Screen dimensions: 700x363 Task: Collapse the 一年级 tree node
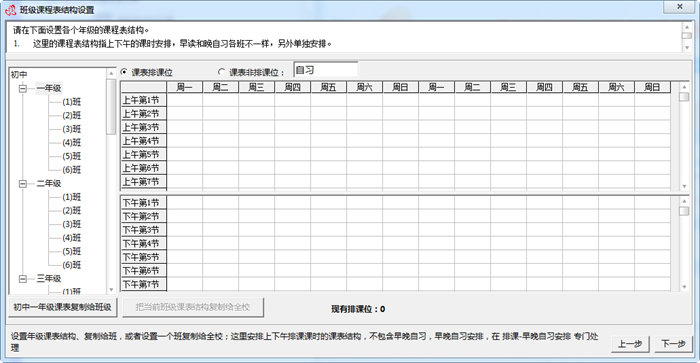(23, 88)
